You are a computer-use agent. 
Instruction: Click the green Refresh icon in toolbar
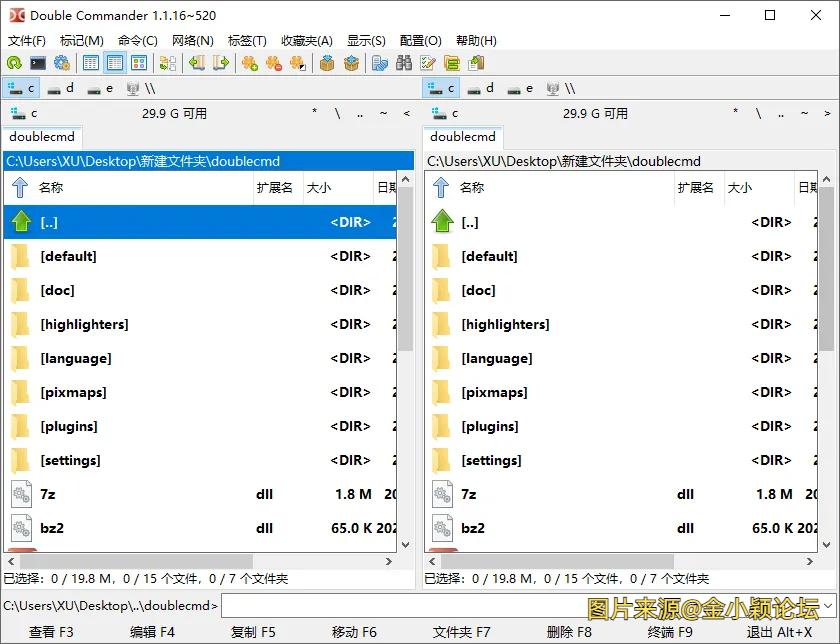coord(14,63)
